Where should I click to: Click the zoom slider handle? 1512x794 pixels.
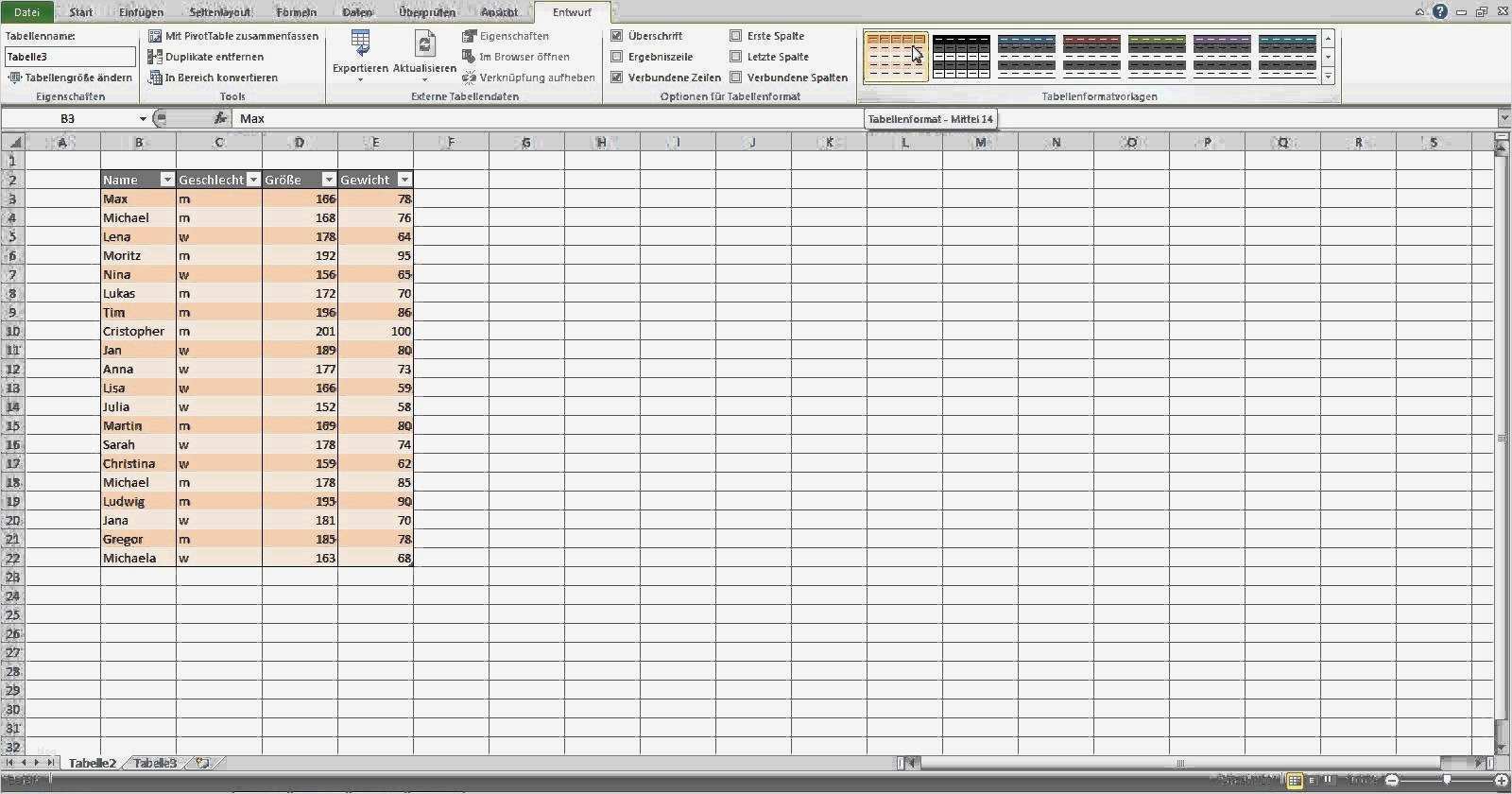(x=1446, y=781)
